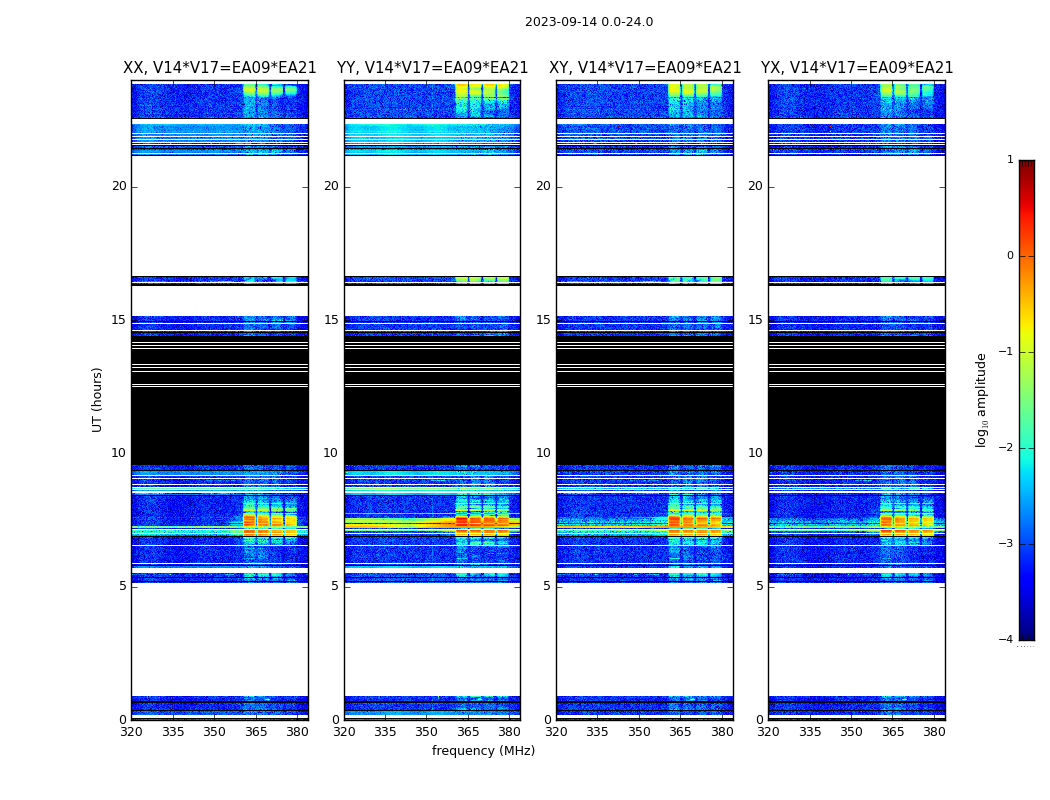Viewport: 1050px width, 800px height.
Task: Click the 10 hour tick beside XY panel
Action: point(543,453)
